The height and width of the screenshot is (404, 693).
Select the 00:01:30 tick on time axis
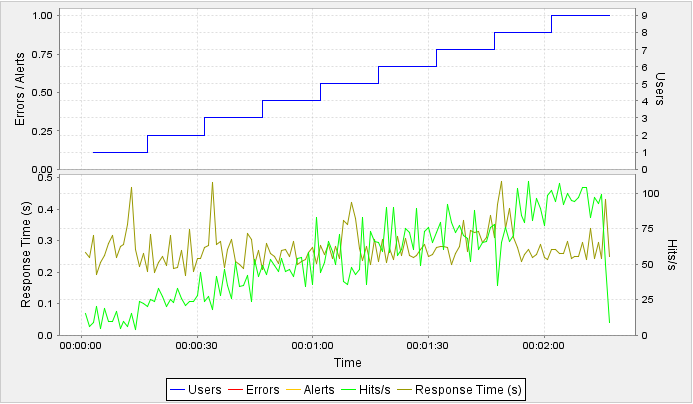point(428,346)
